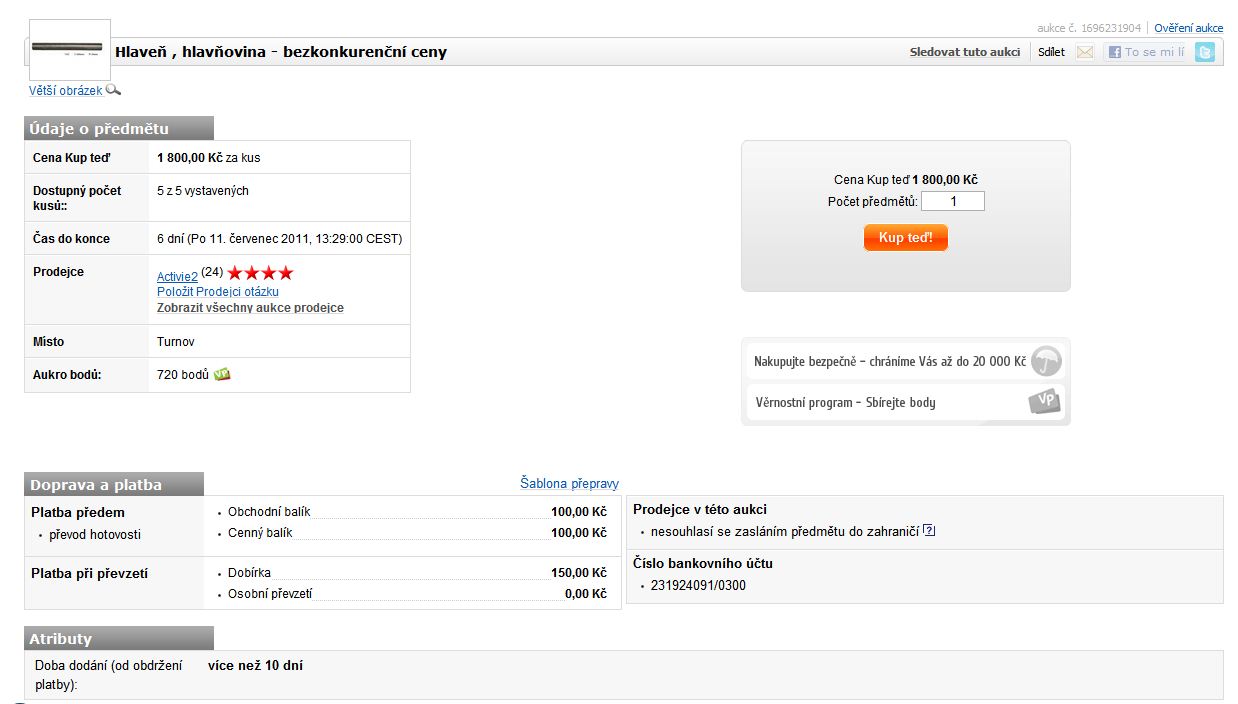Click the Twitter share icon
Viewport: 1238px width, 704px height.
tap(1205, 52)
